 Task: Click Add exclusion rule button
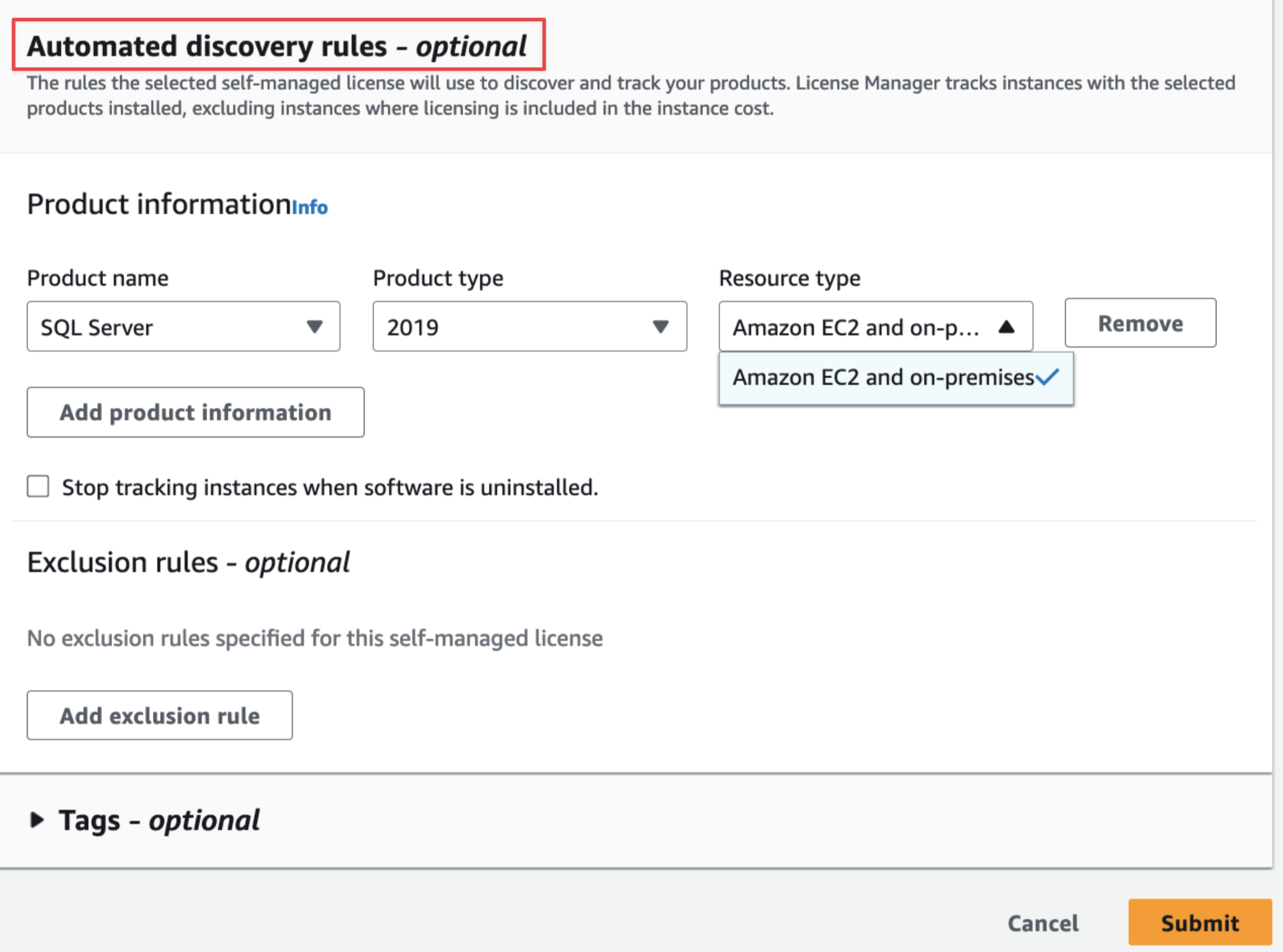pyautogui.click(x=159, y=715)
